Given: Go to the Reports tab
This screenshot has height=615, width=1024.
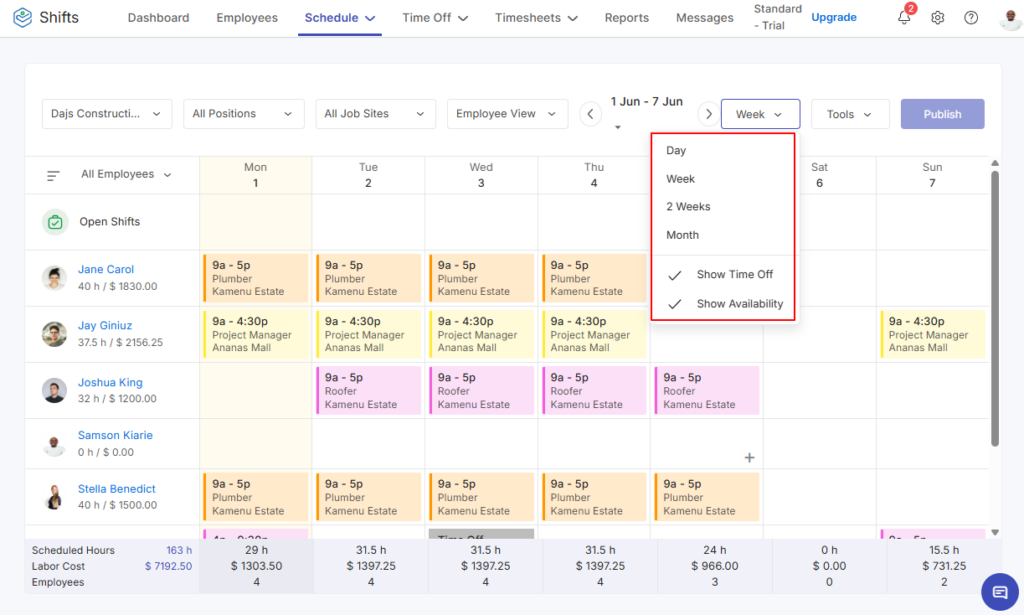Looking at the screenshot, I should pyautogui.click(x=626, y=18).
